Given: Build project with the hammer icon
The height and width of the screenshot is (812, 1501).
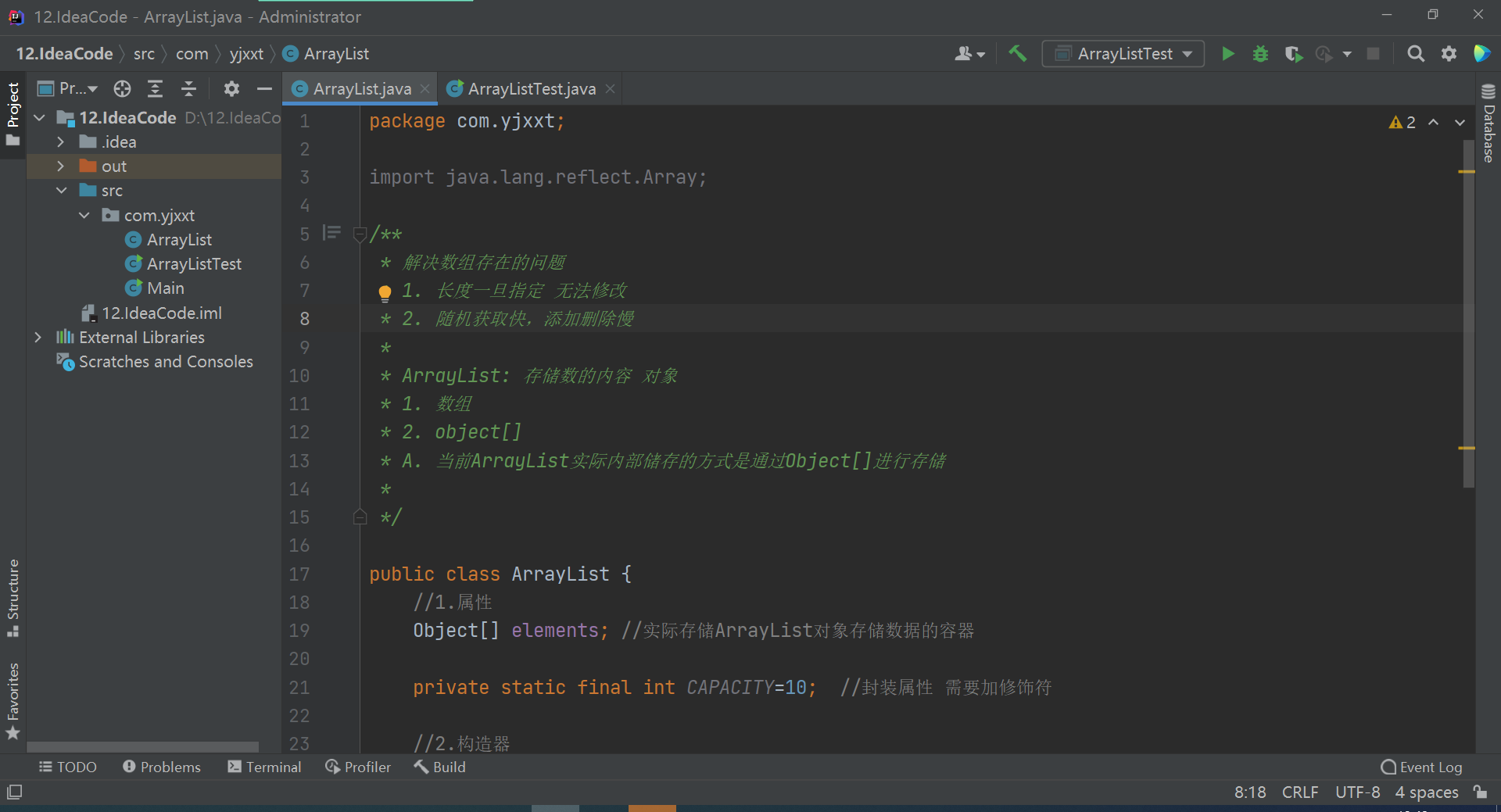Looking at the screenshot, I should (1017, 54).
